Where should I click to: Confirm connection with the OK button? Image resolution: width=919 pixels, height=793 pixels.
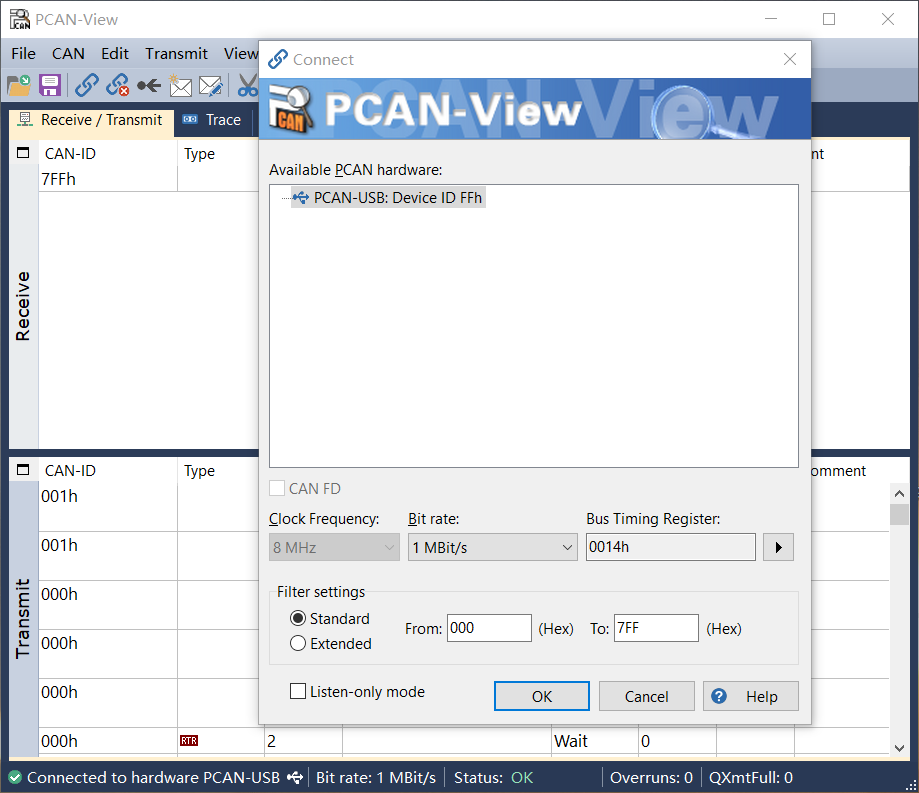[542, 696]
